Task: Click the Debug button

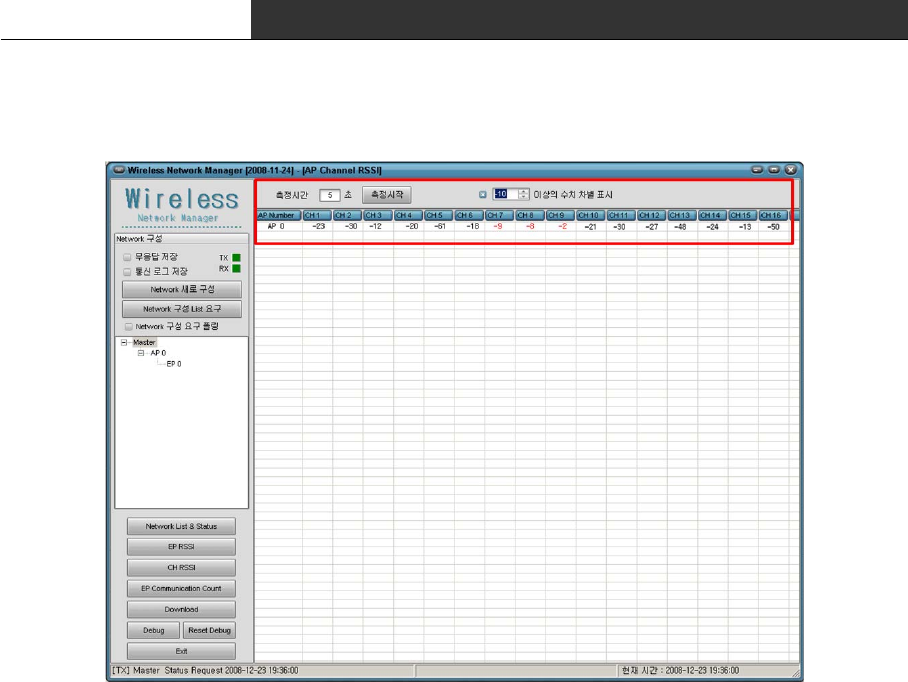Action: tap(153, 630)
